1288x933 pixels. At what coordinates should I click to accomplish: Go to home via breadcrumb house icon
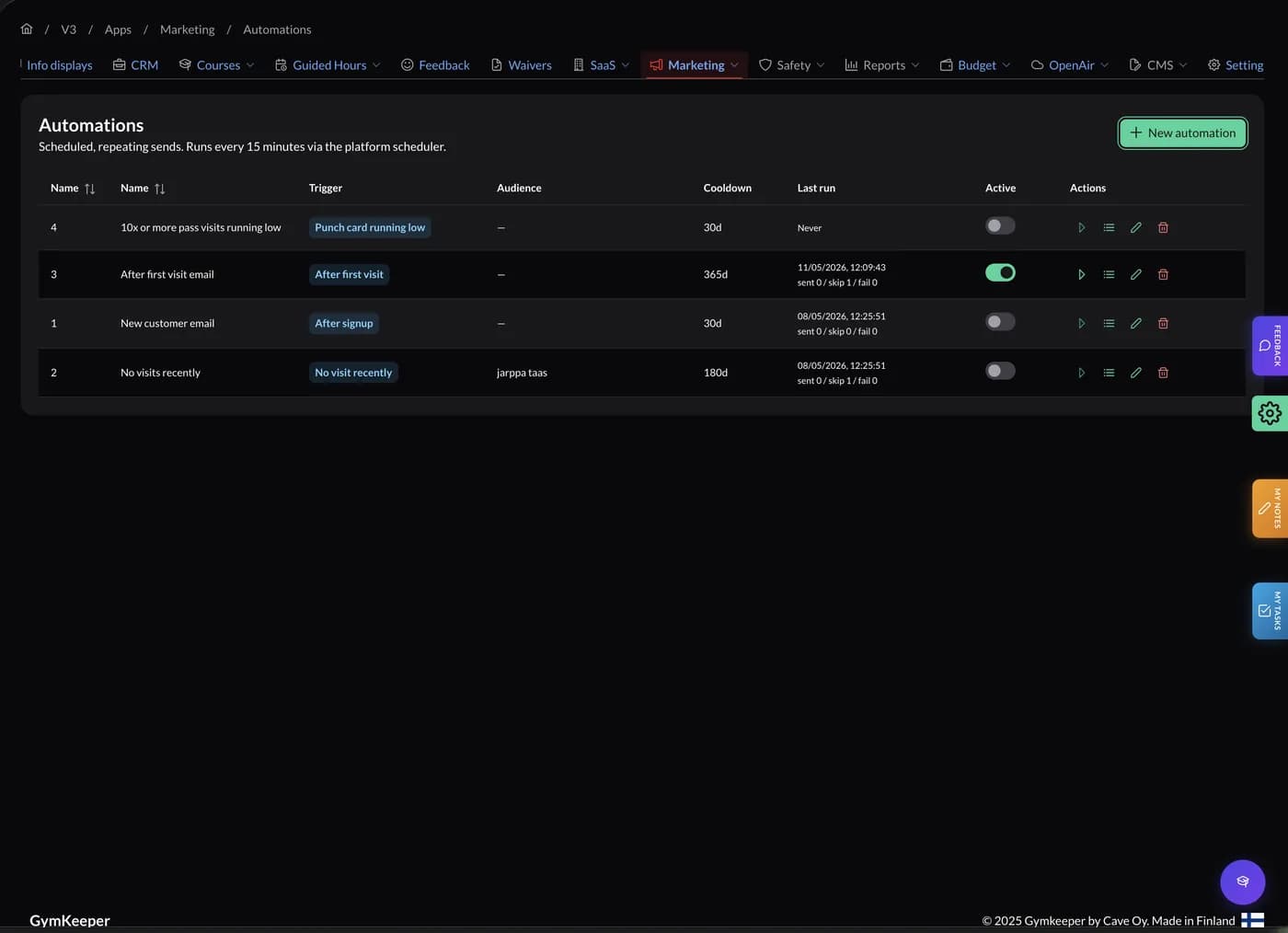tap(27, 29)
